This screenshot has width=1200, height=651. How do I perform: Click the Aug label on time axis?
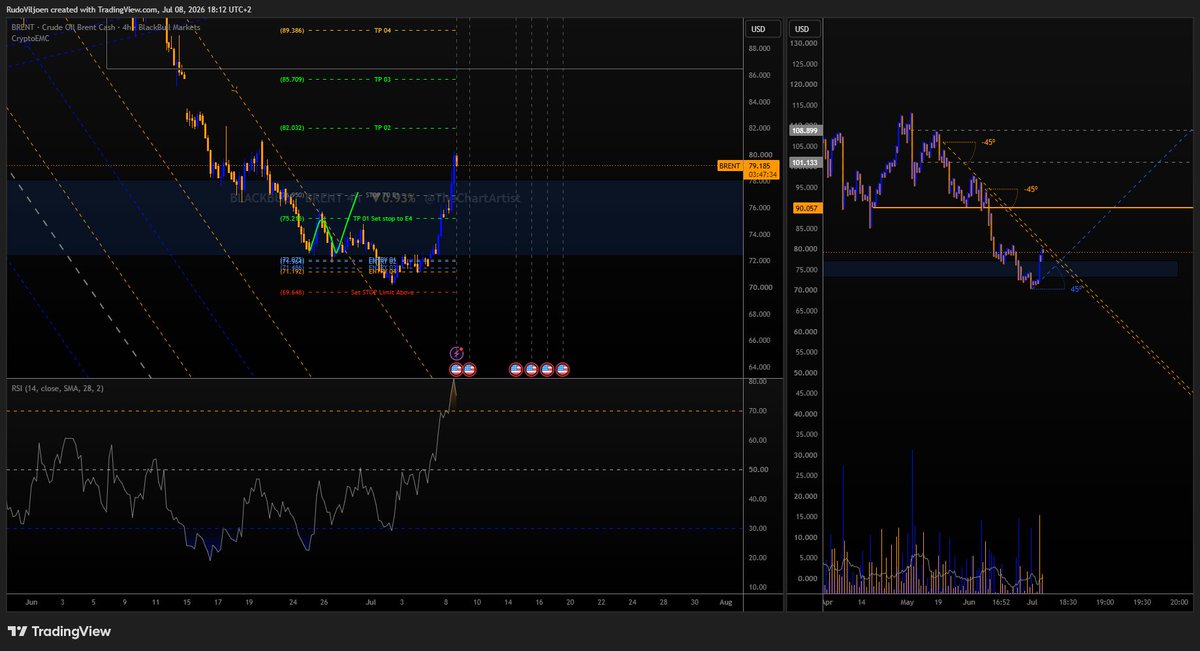coord(727,604)
